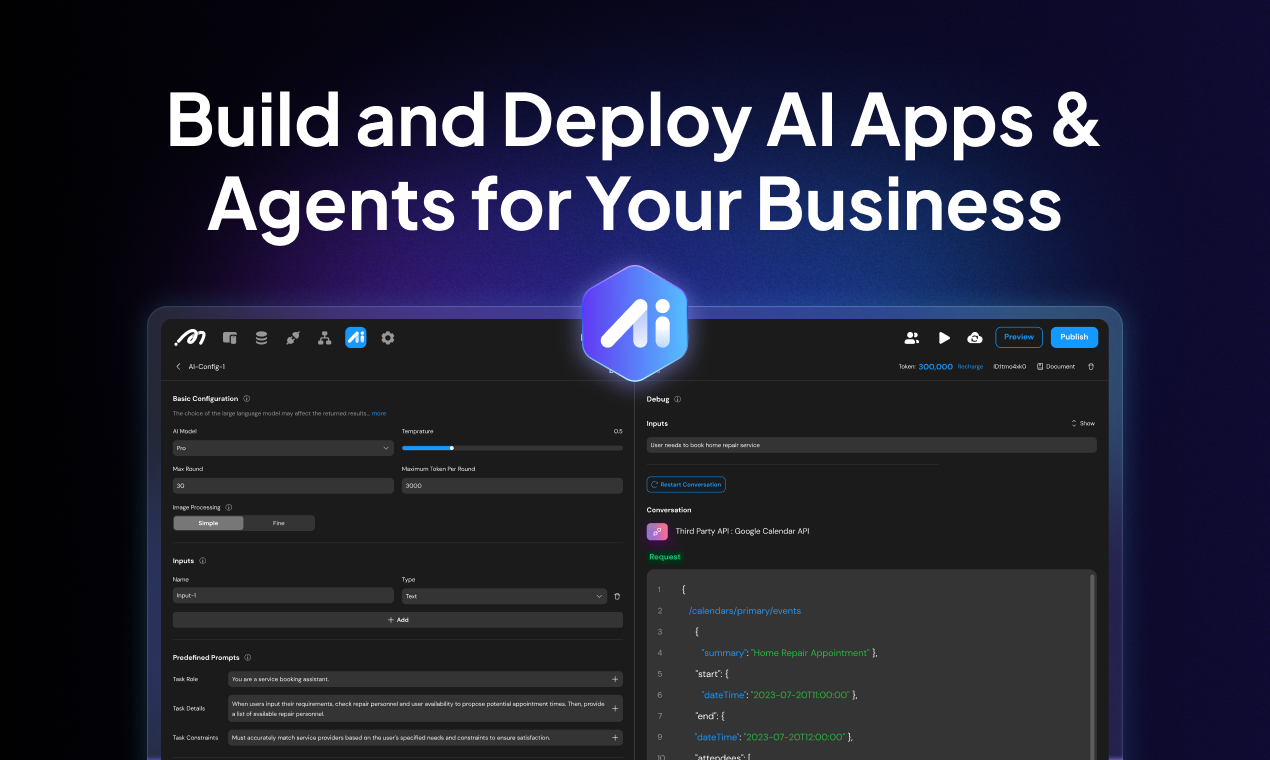Open the collaborators people icon
Image resolution: width=1270 pixels, height=760 pixels.
tap(912, 338)
